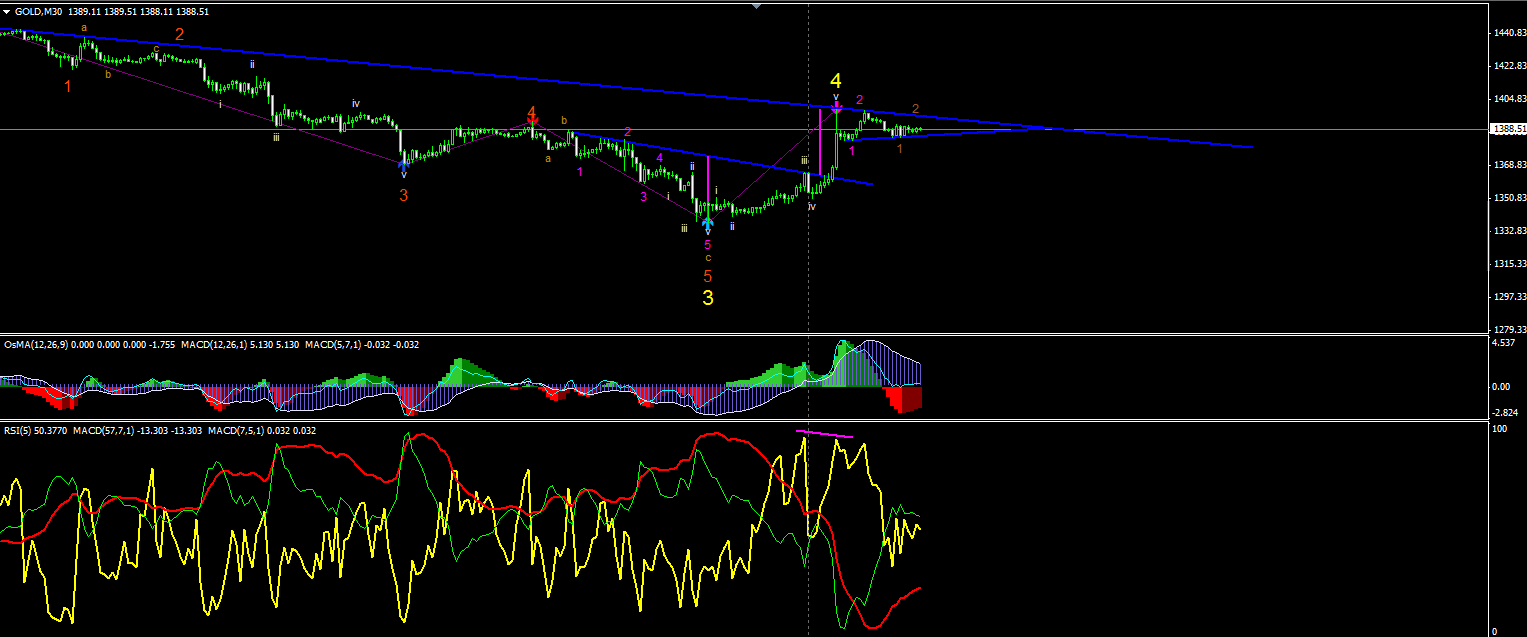Select the magenta 3 label in the downtrend
Viewport: 1527px width, 637px height.
(644, 197)
